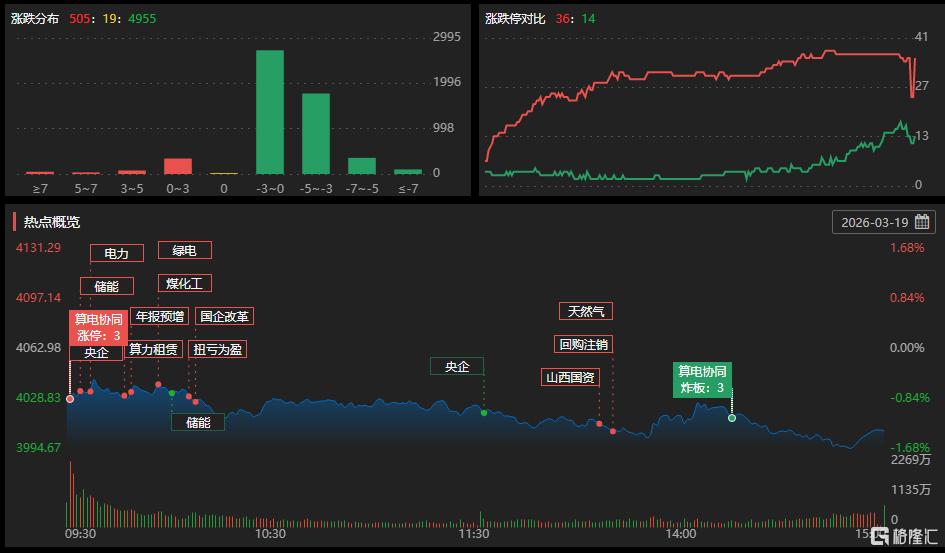Screen dimensions: 945x553
Task: Select the green 储能 label below chart
Action: click(198, 422)
